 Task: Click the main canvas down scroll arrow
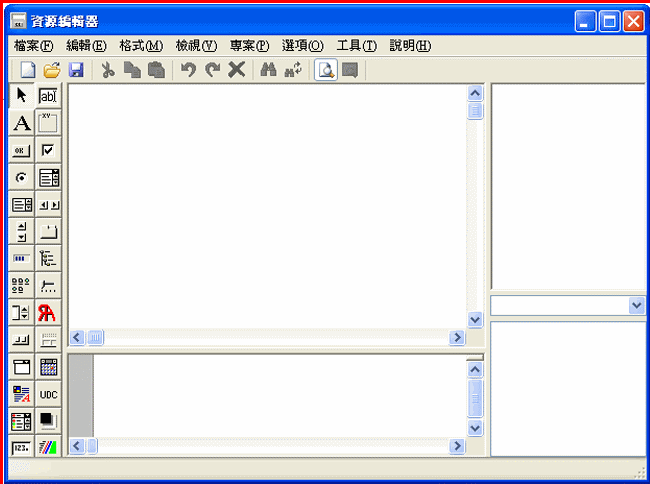pyautogui.click(x=475, y=320)
